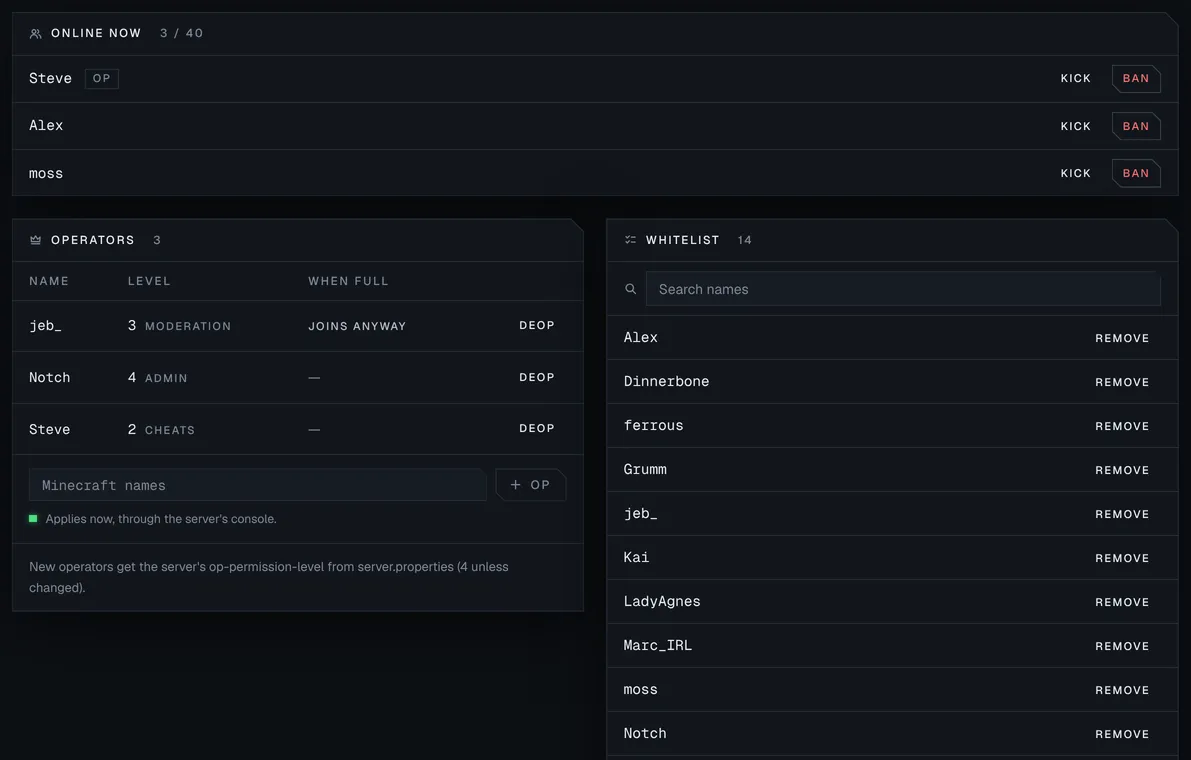Click the ferrous name in the whitelist
Viewport: 1191px width, 760px height.
(653, 425)
